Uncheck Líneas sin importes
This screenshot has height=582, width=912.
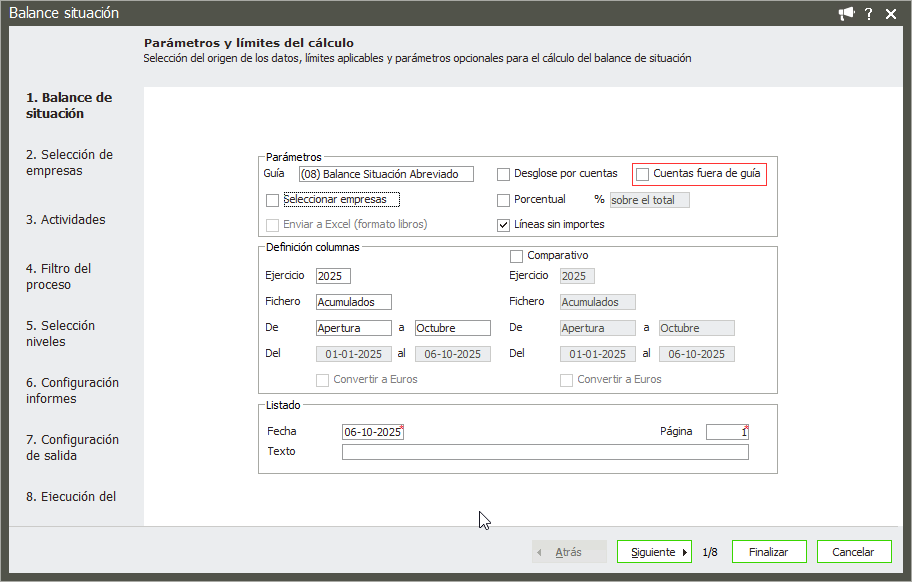(x=504, y=225)
